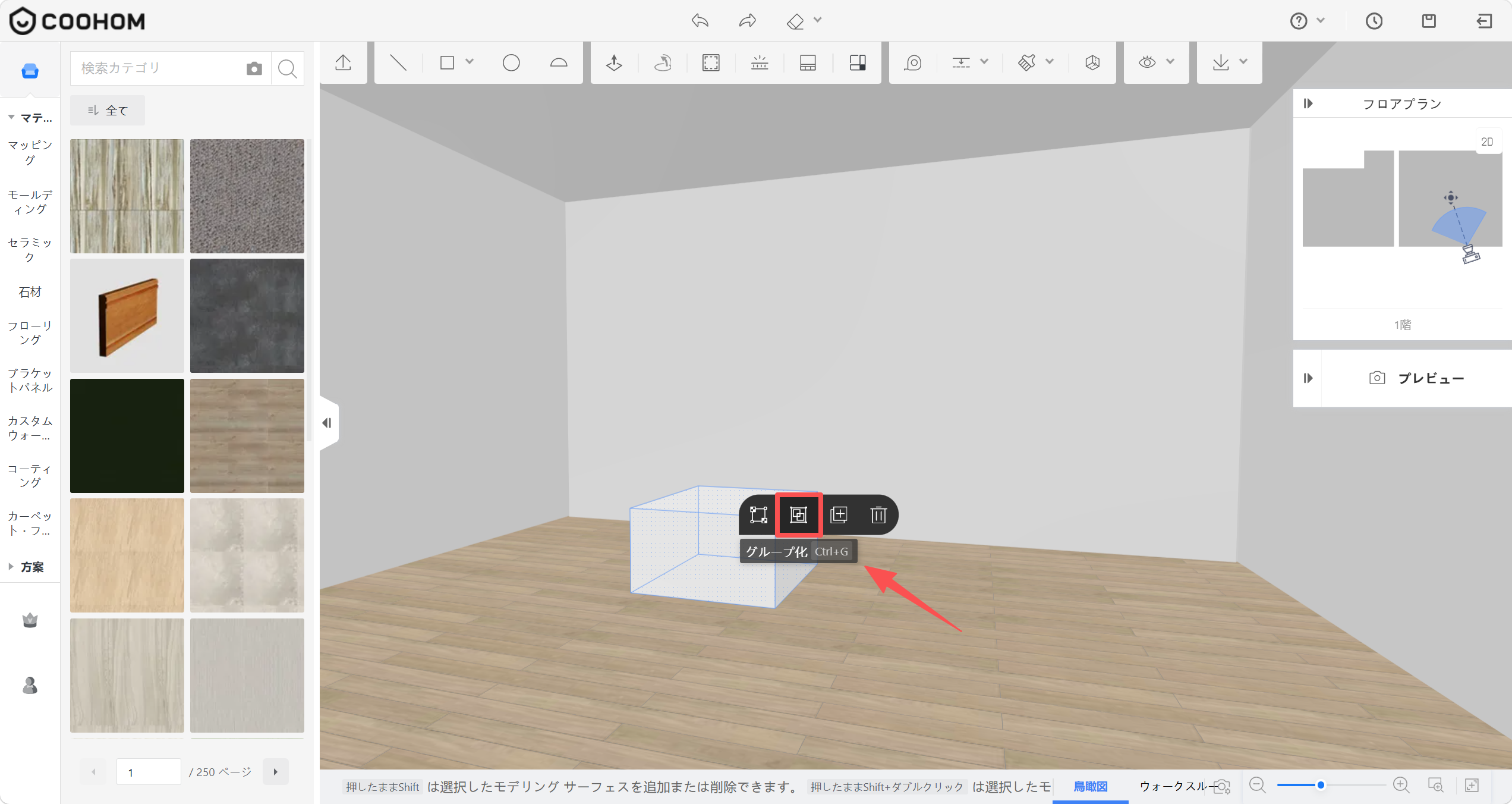Open the paint brush dropdown arrow
This screenshot has height=804, width=1512.
click(1050, 62)
